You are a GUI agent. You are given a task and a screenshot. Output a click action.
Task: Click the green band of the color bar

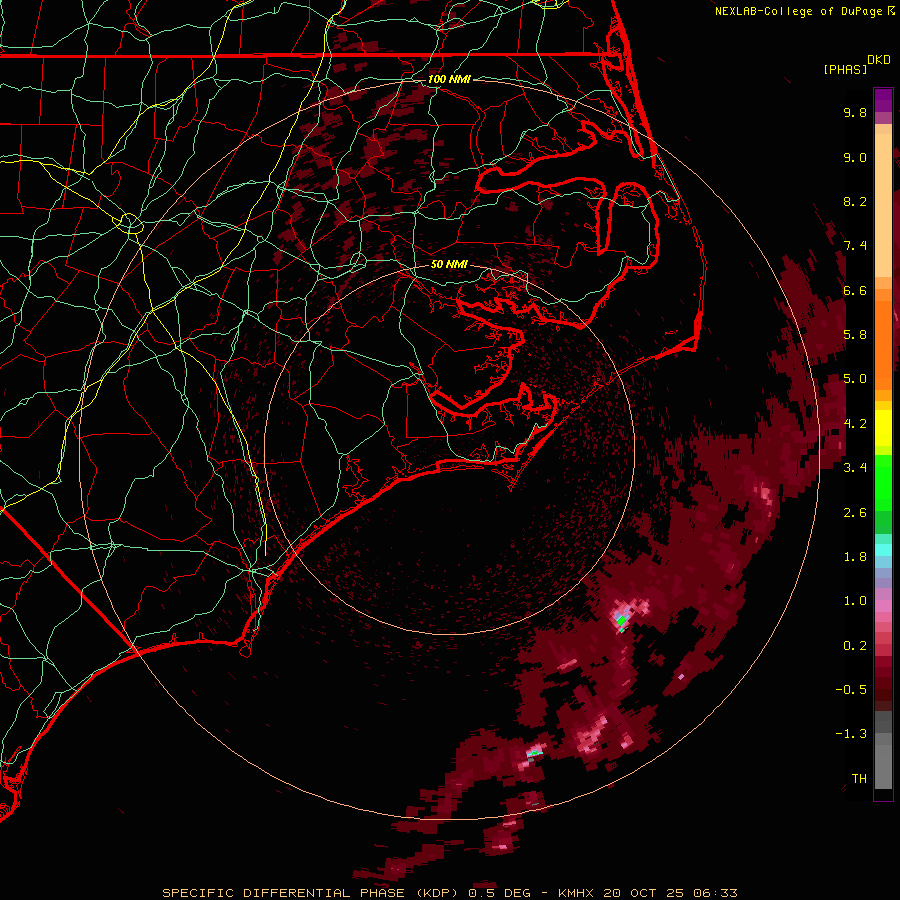pyautogui.click(x=883, y=482)
